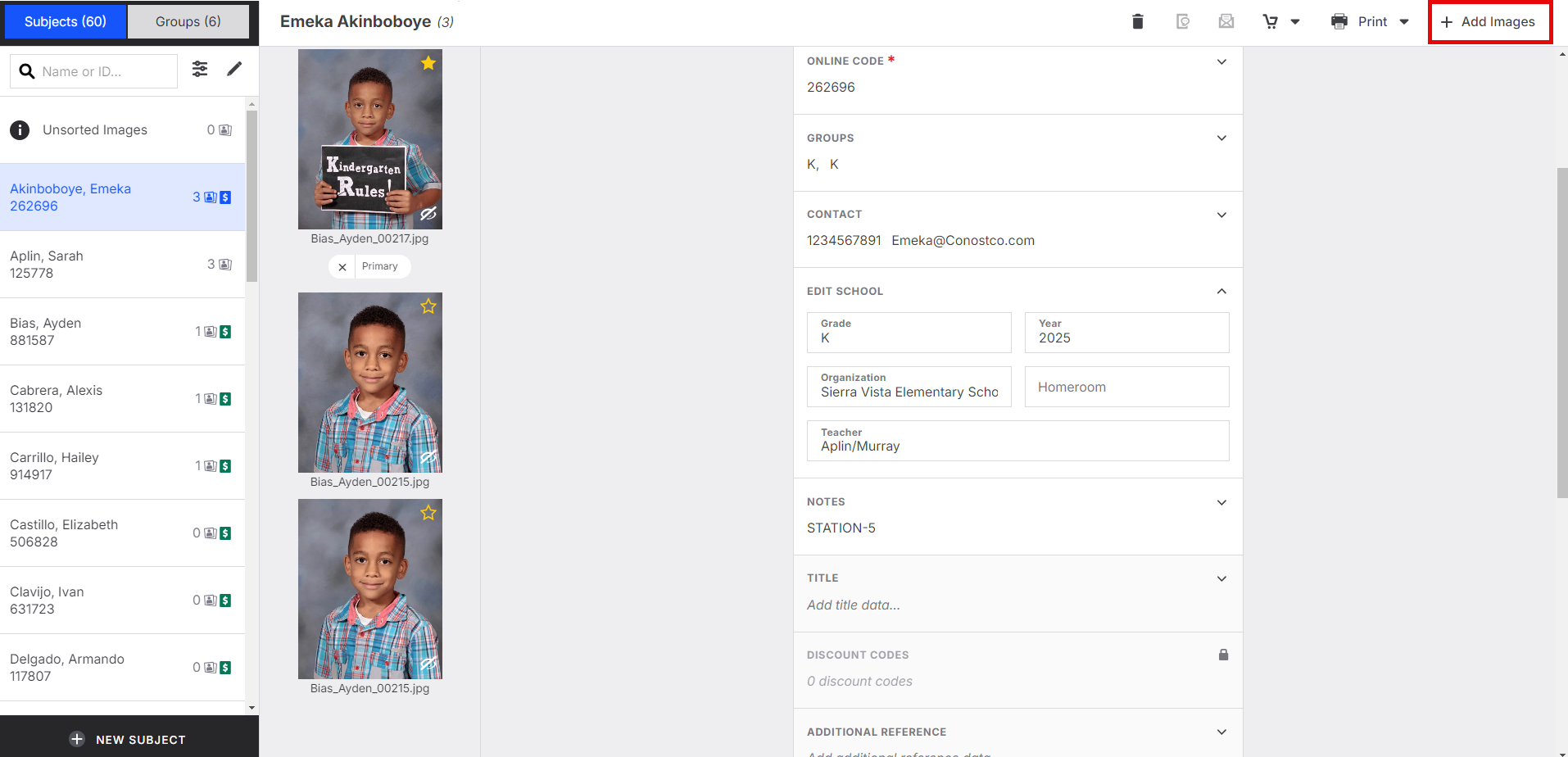Screen dimensions: 1568x757
Task: Click the details panel vertical scrollbar
Action: [x=1561, y=333]
